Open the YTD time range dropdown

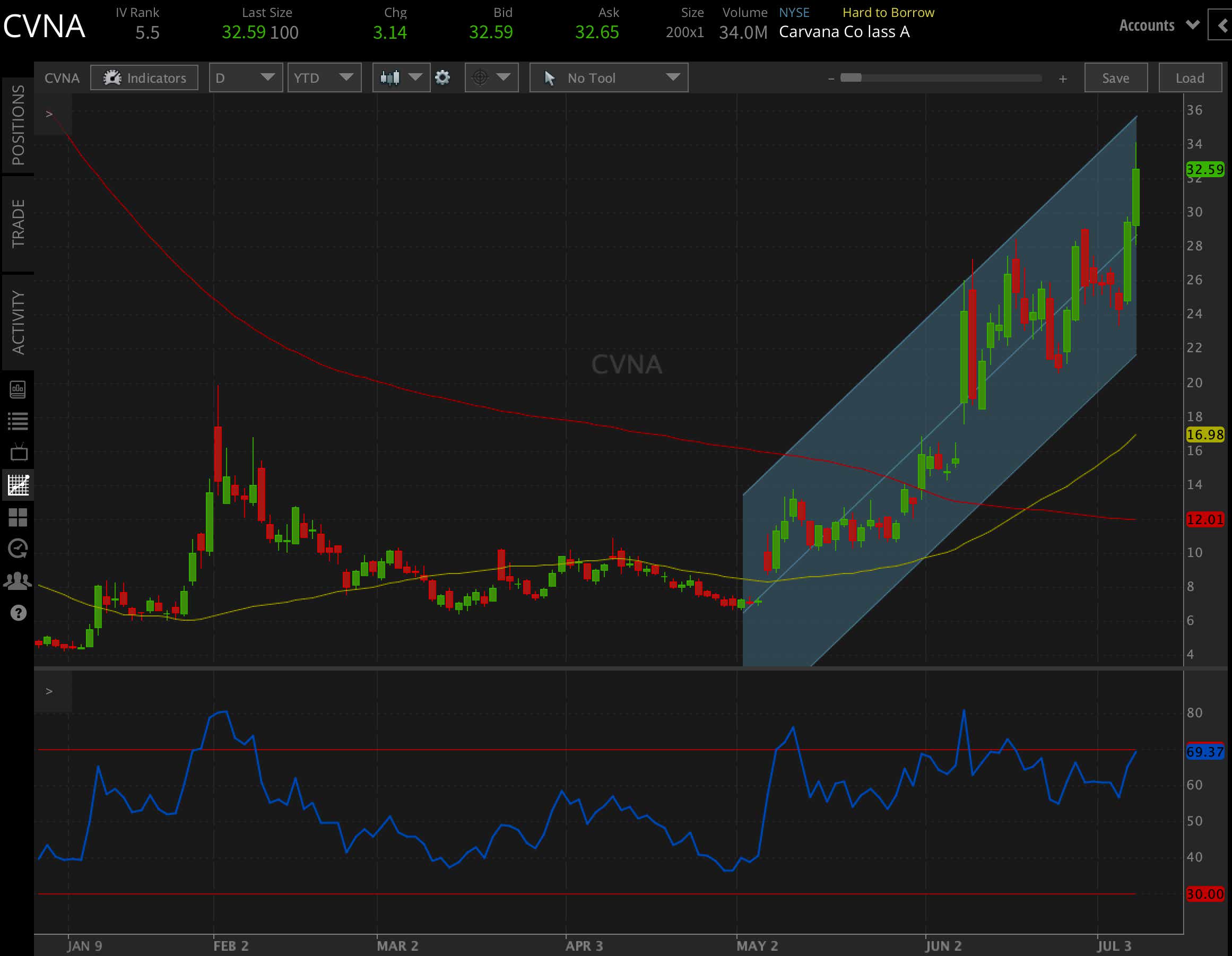click(x=324, y=78)
